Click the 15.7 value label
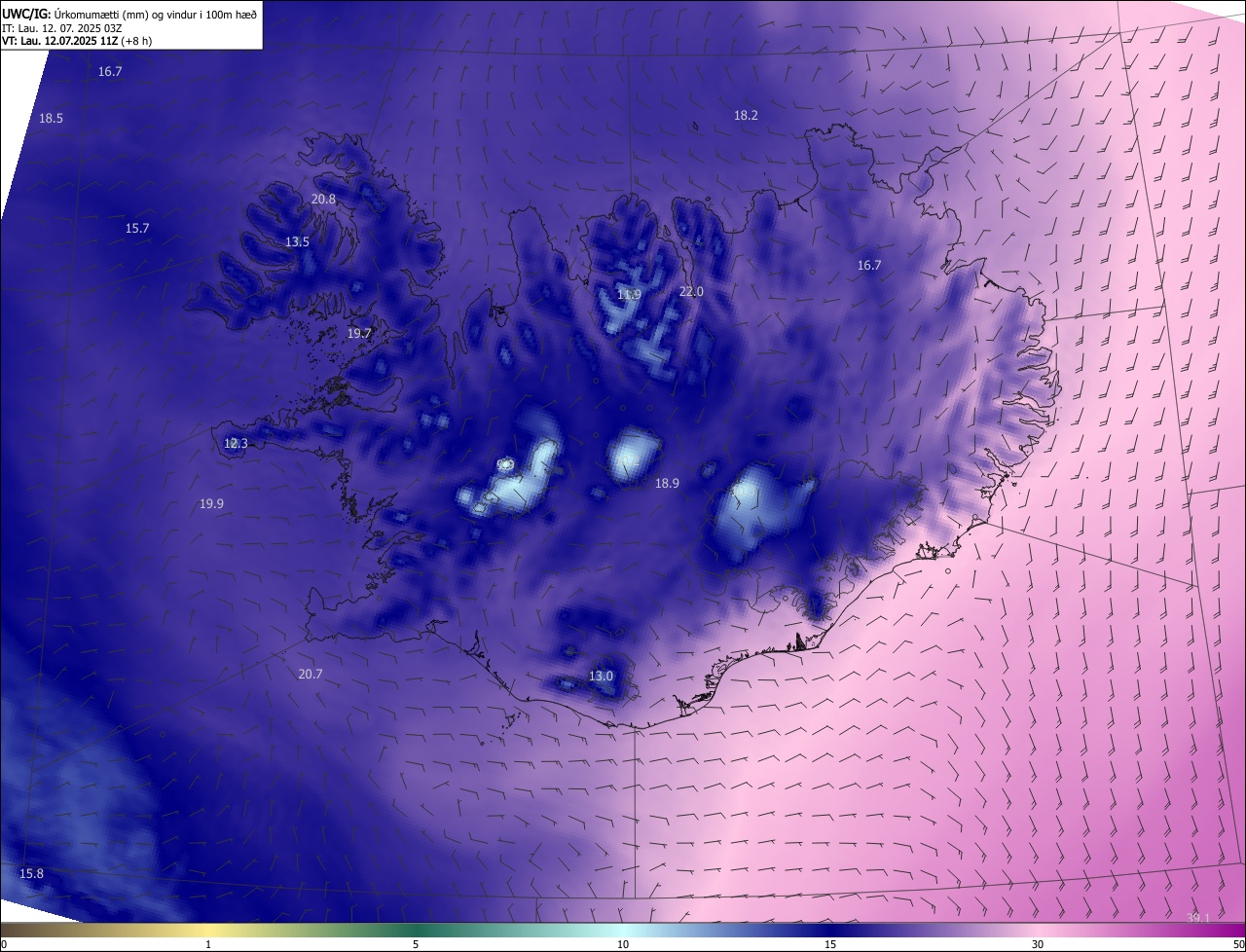Image resolution: width=1246 pixels, height=952 pixels. (137, 228)
